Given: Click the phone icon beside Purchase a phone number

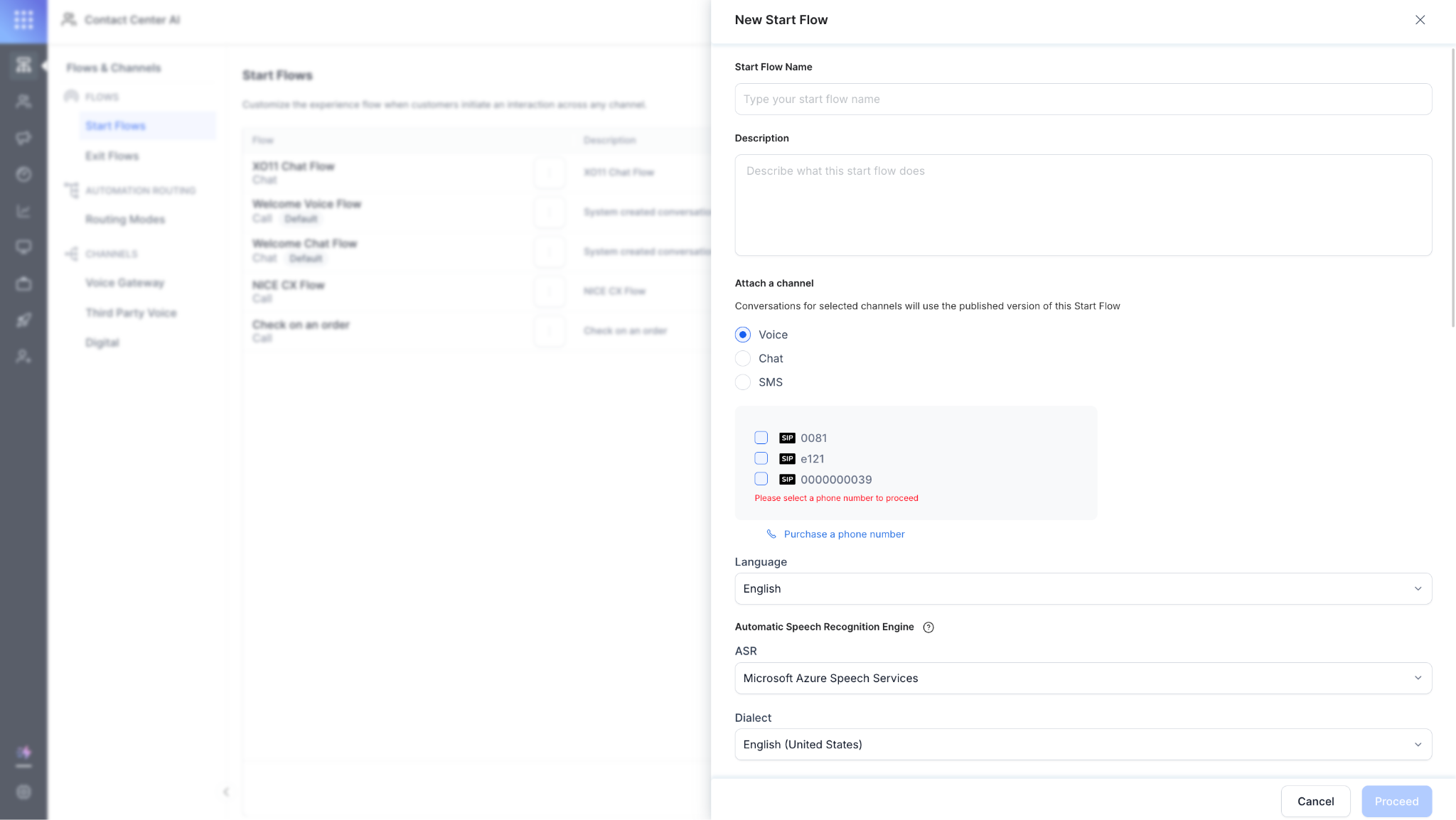Looking at the screenshot, I should (x=771, y=534).
